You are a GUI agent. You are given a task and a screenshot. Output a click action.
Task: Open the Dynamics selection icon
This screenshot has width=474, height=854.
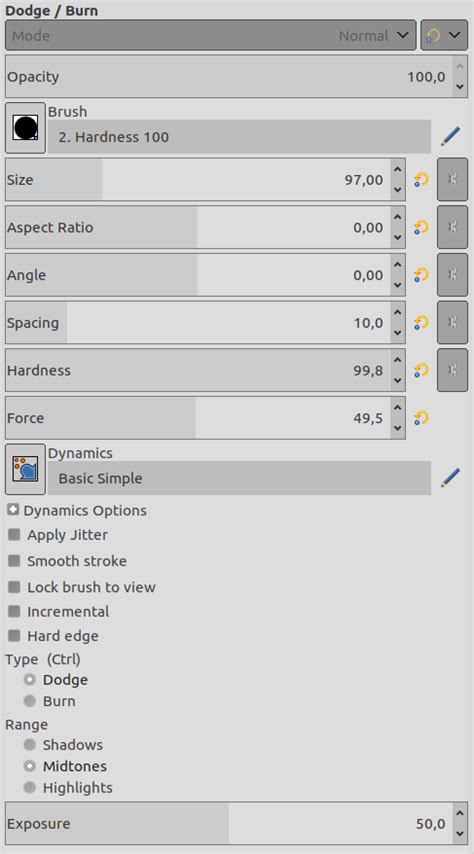click(x=25, y=469)
